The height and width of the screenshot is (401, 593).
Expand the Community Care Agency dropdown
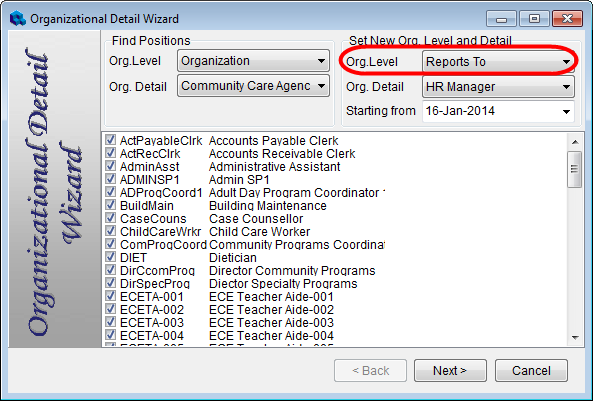point(253,86)
